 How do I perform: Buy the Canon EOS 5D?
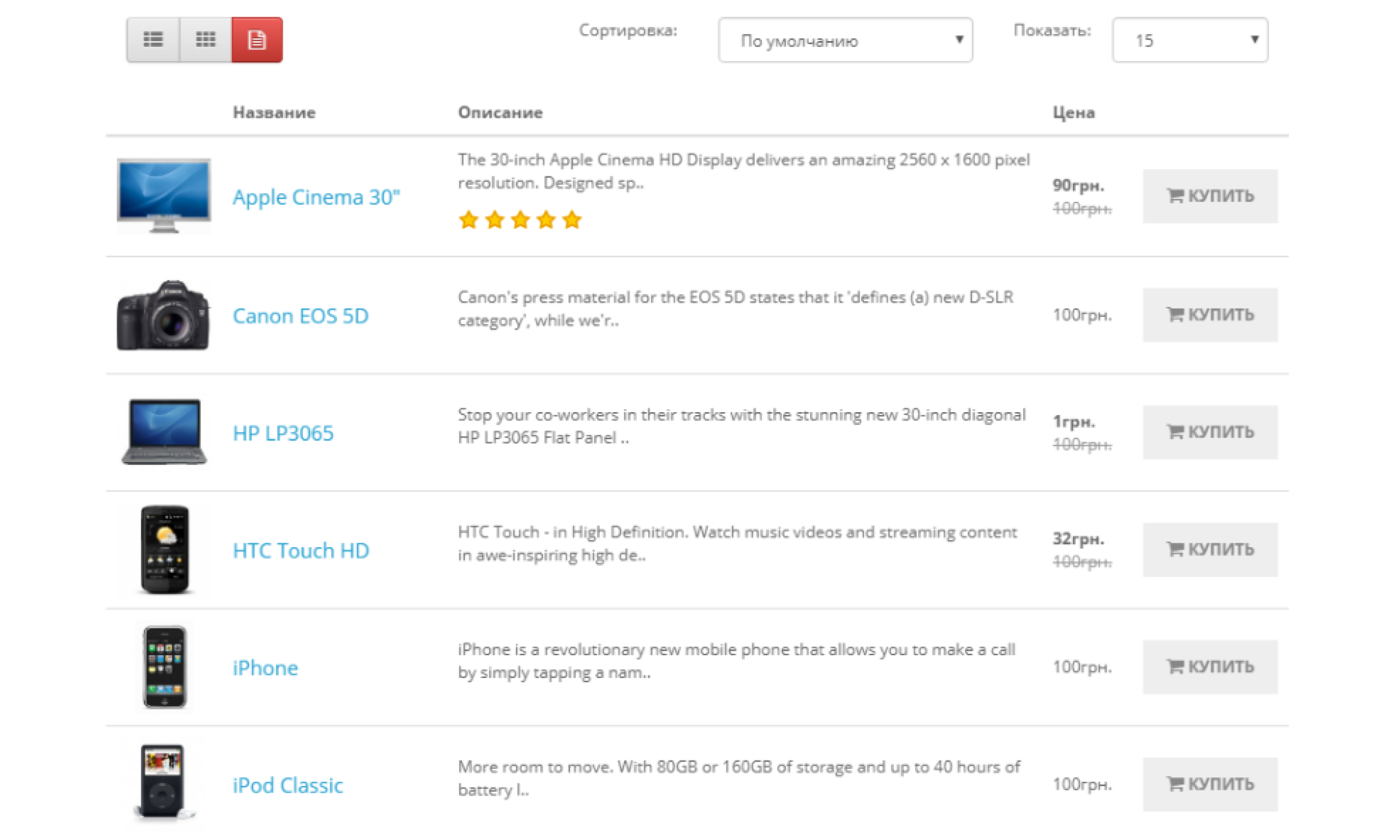pos(1210,315)
